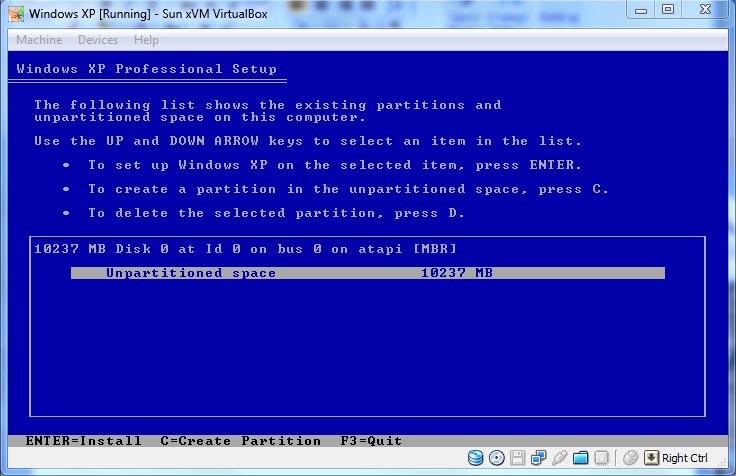This screenshot has width=736, height=476.
Task: Click the Disk 0 atapi [MBR] header line
Action: pos(245,249)
